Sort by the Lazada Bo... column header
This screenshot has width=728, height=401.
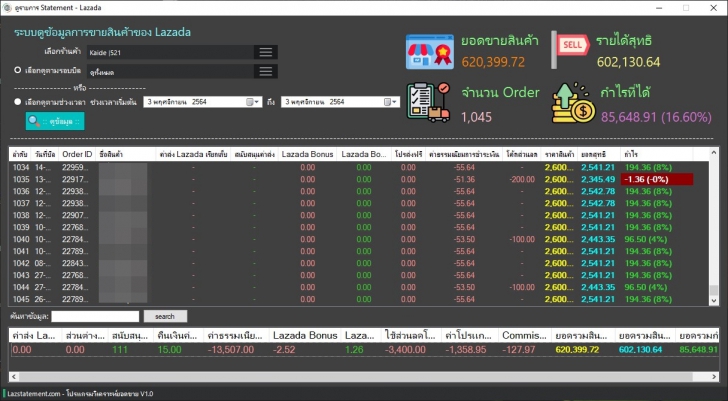point(364,154)
